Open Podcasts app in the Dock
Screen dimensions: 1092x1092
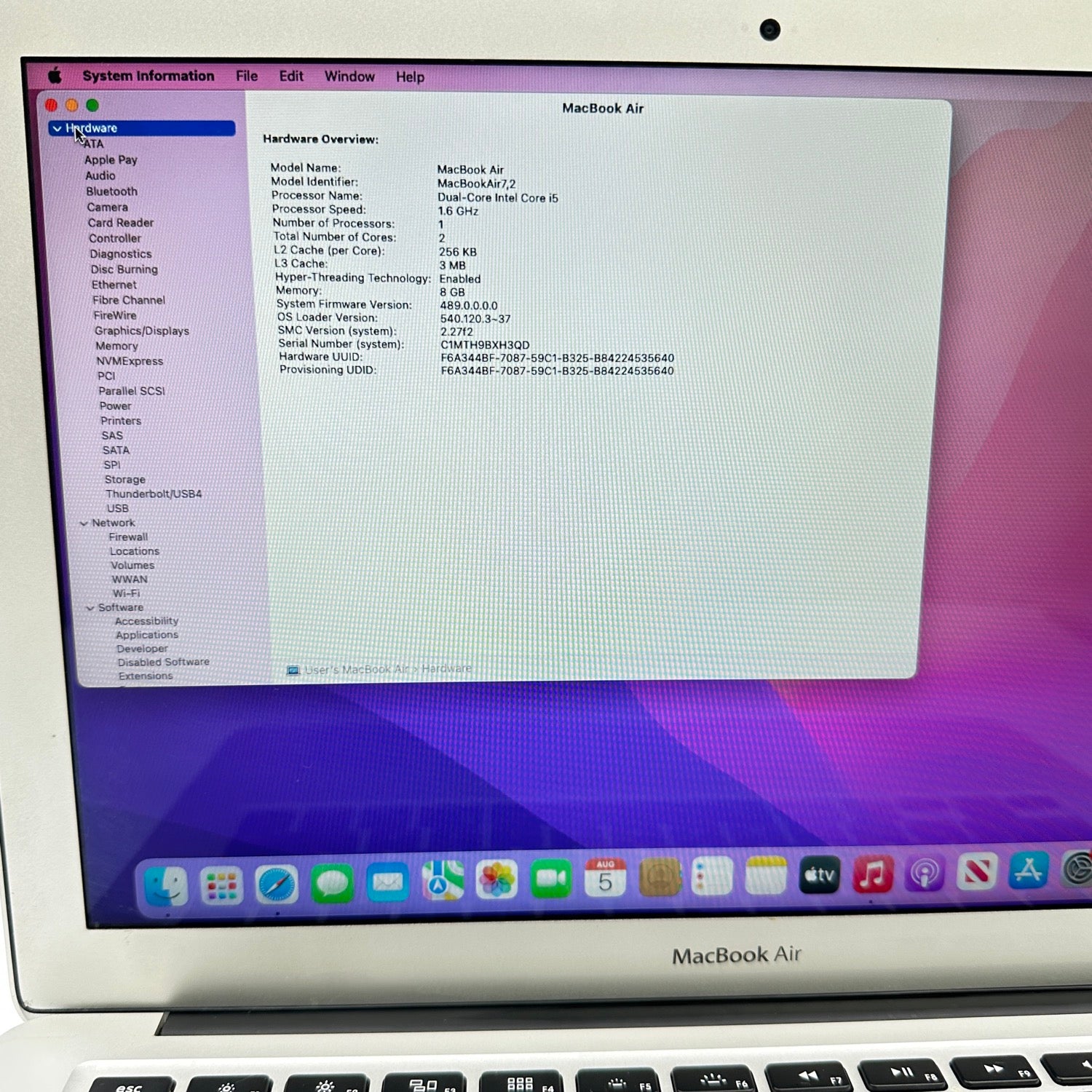pyautogui.click(x=925, y=872)
